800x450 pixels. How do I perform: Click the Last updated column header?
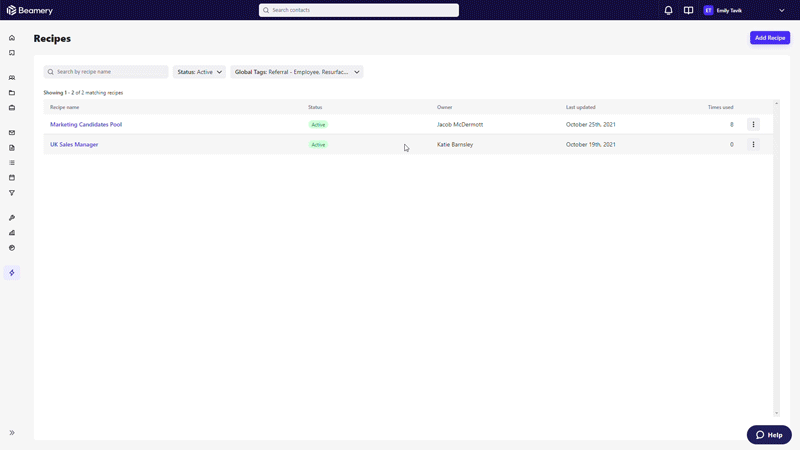(581, 107)
